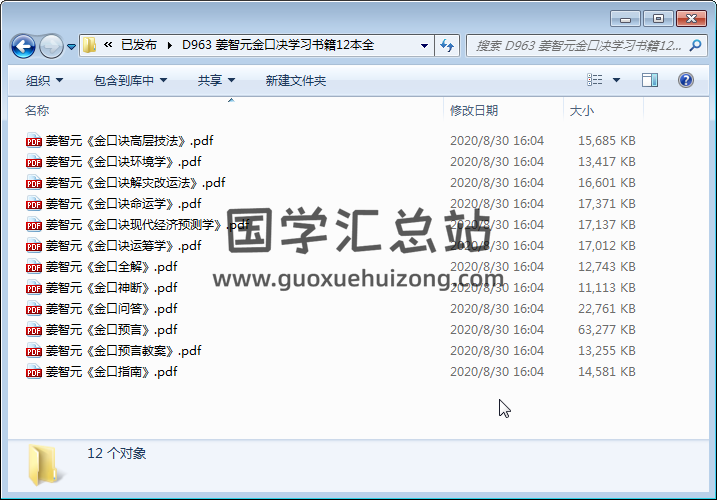The height and width of the screenshot is (500, 717).
Task: Open recent pages dropdown next to Forward
Action: [x=71, y=46]
